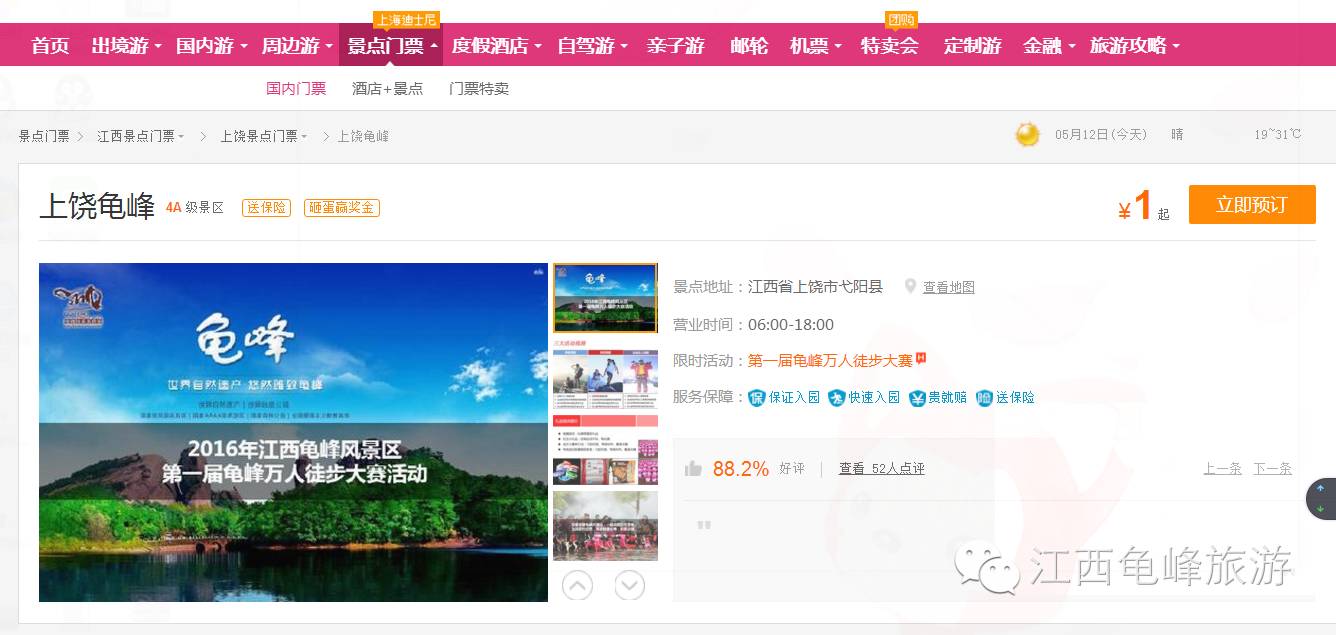Screen dimensions: 1336x635
Task: Go to 下一条 next review
Action: [x=1272, y=468]
